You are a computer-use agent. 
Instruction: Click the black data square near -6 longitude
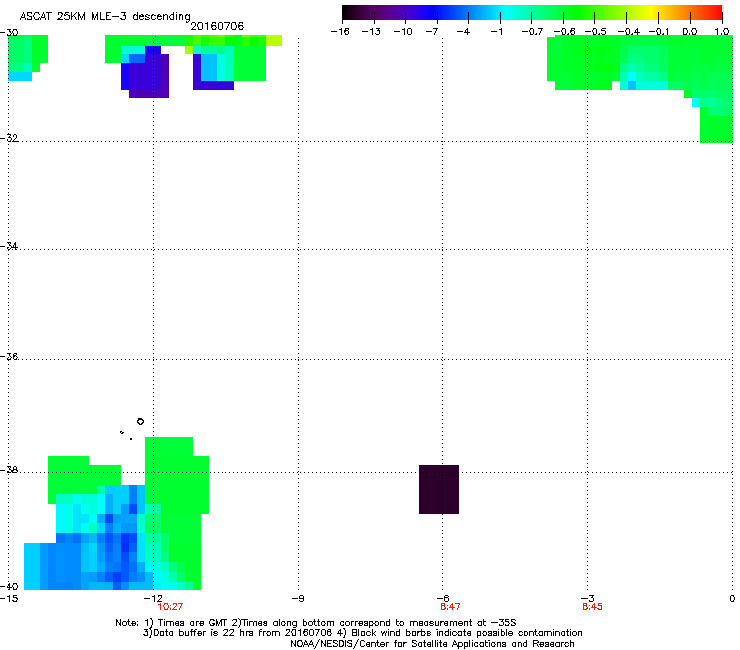[x=439, y=490]
